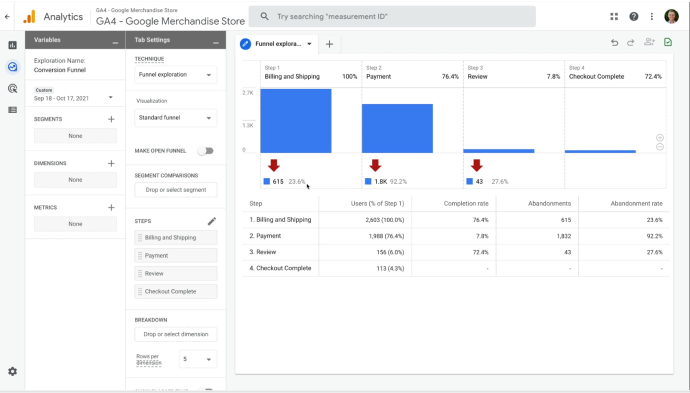Click the Drop or select dimension box

(x=176, y=334)
